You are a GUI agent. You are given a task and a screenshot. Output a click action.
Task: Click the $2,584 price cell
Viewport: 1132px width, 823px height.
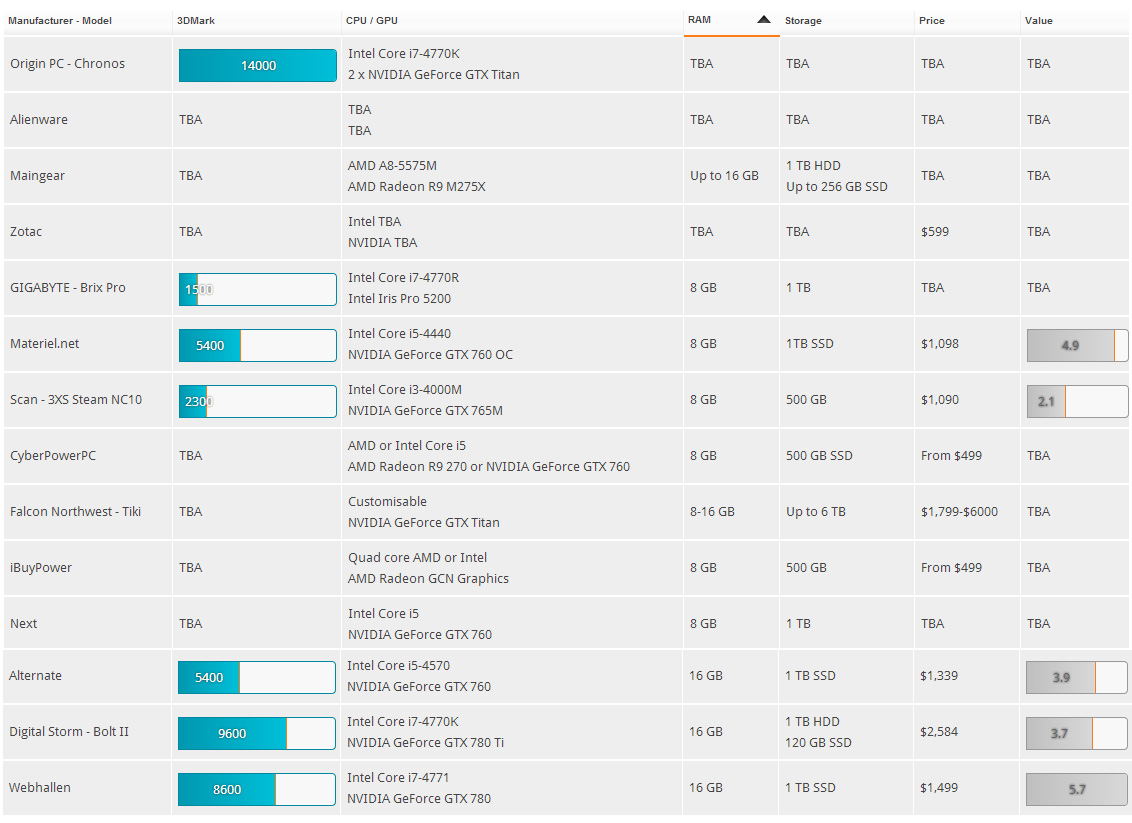[939, 732]
